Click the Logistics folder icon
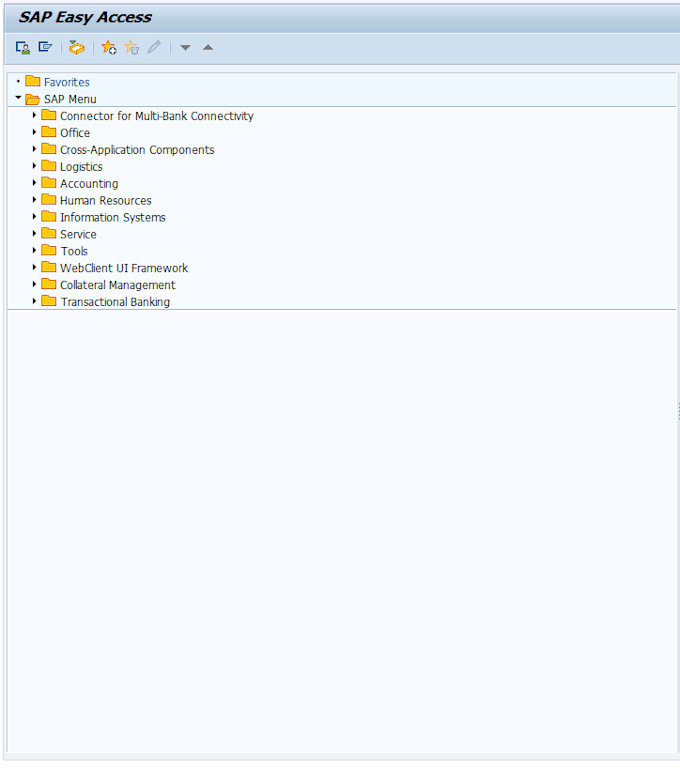The width and height of the screenshot is (680, 784). click(48, 166)
